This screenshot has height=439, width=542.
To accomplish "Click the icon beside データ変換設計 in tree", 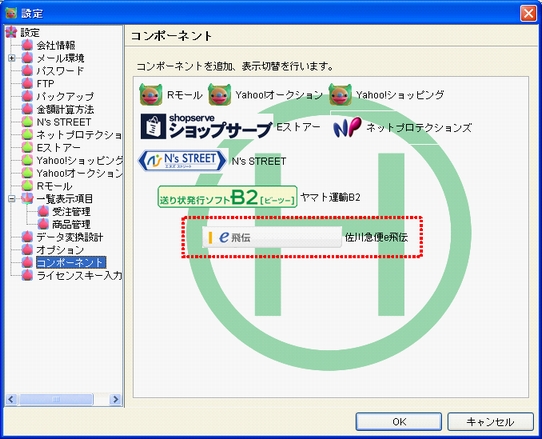I will pos(27,237).
